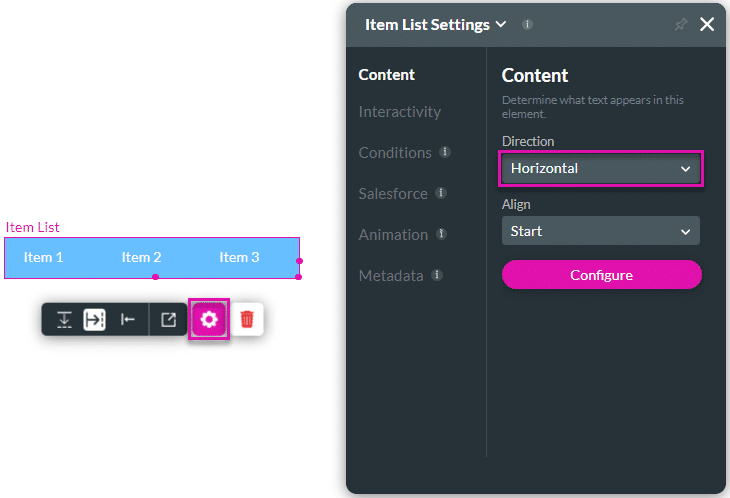The width and height of the screenshot is (730, 498).
Task: Open the Direction dropdown showing Horizontal
Action: (600, 169)
